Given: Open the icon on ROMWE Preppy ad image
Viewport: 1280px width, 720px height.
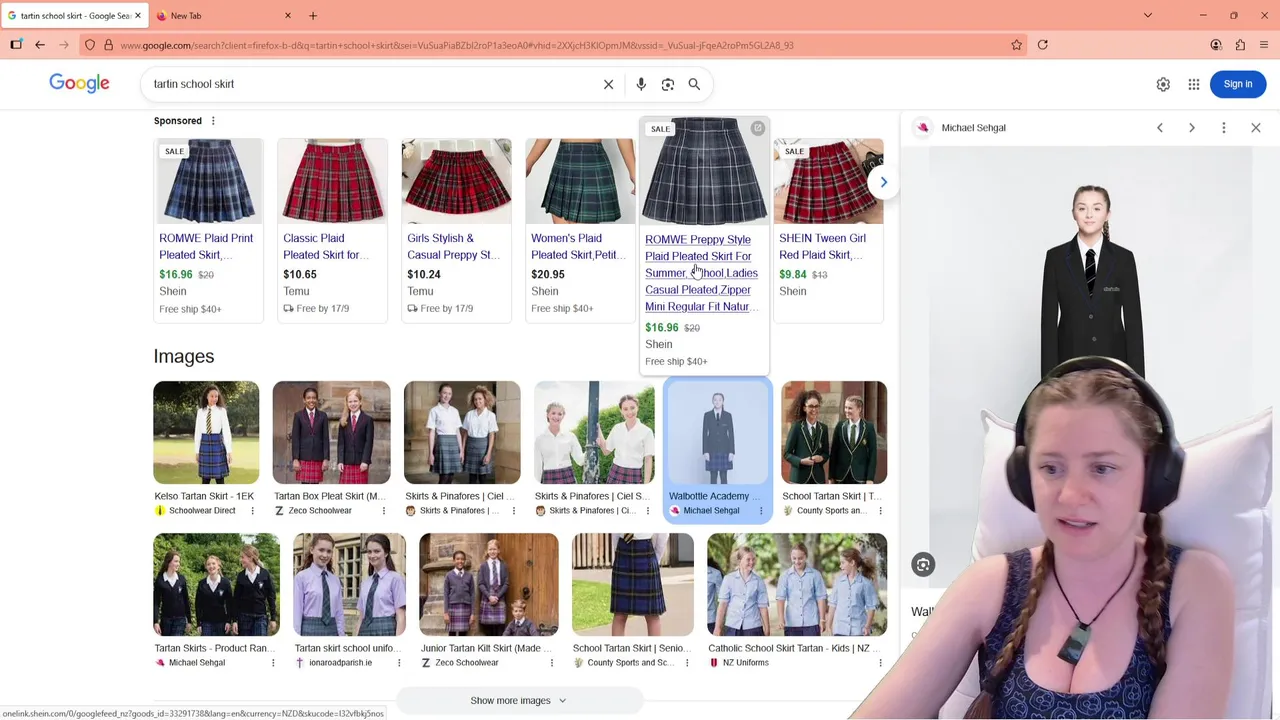Looking at the screenshot, I should pyautogui.click(x=758, y=128).
